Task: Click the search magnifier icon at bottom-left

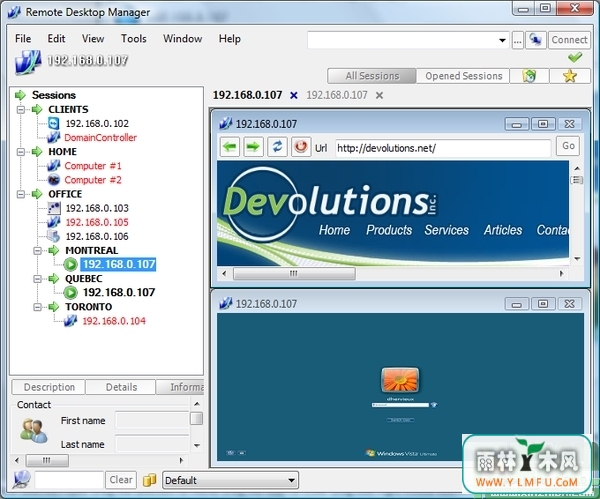Action: pos(21,479)
